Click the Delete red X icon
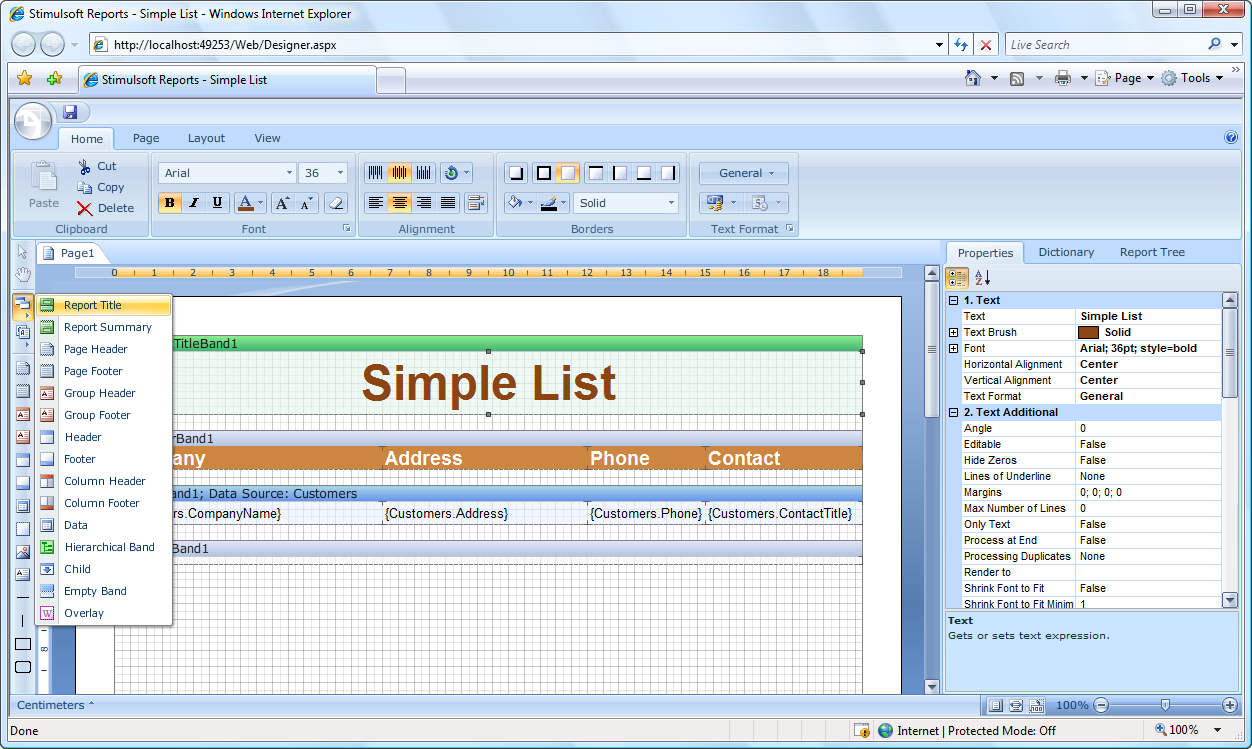 tap(85, 208)
